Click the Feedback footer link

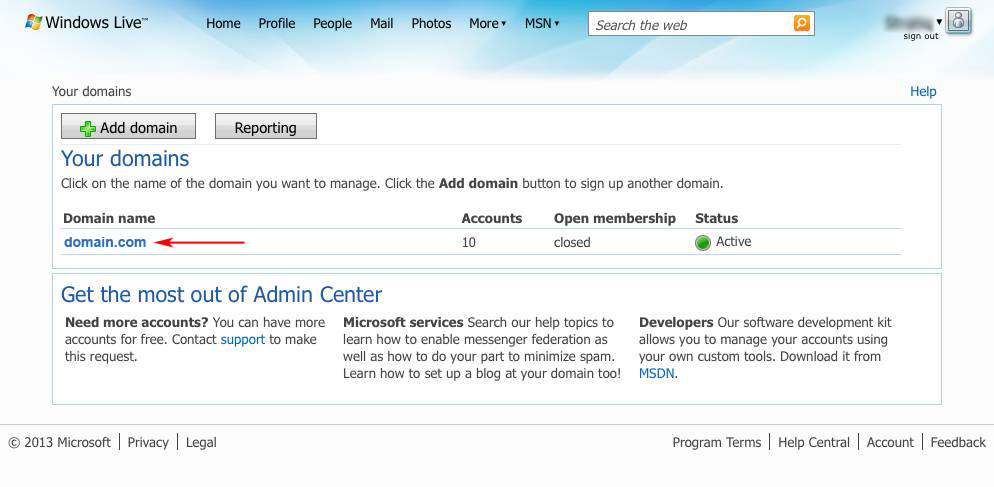958,443
